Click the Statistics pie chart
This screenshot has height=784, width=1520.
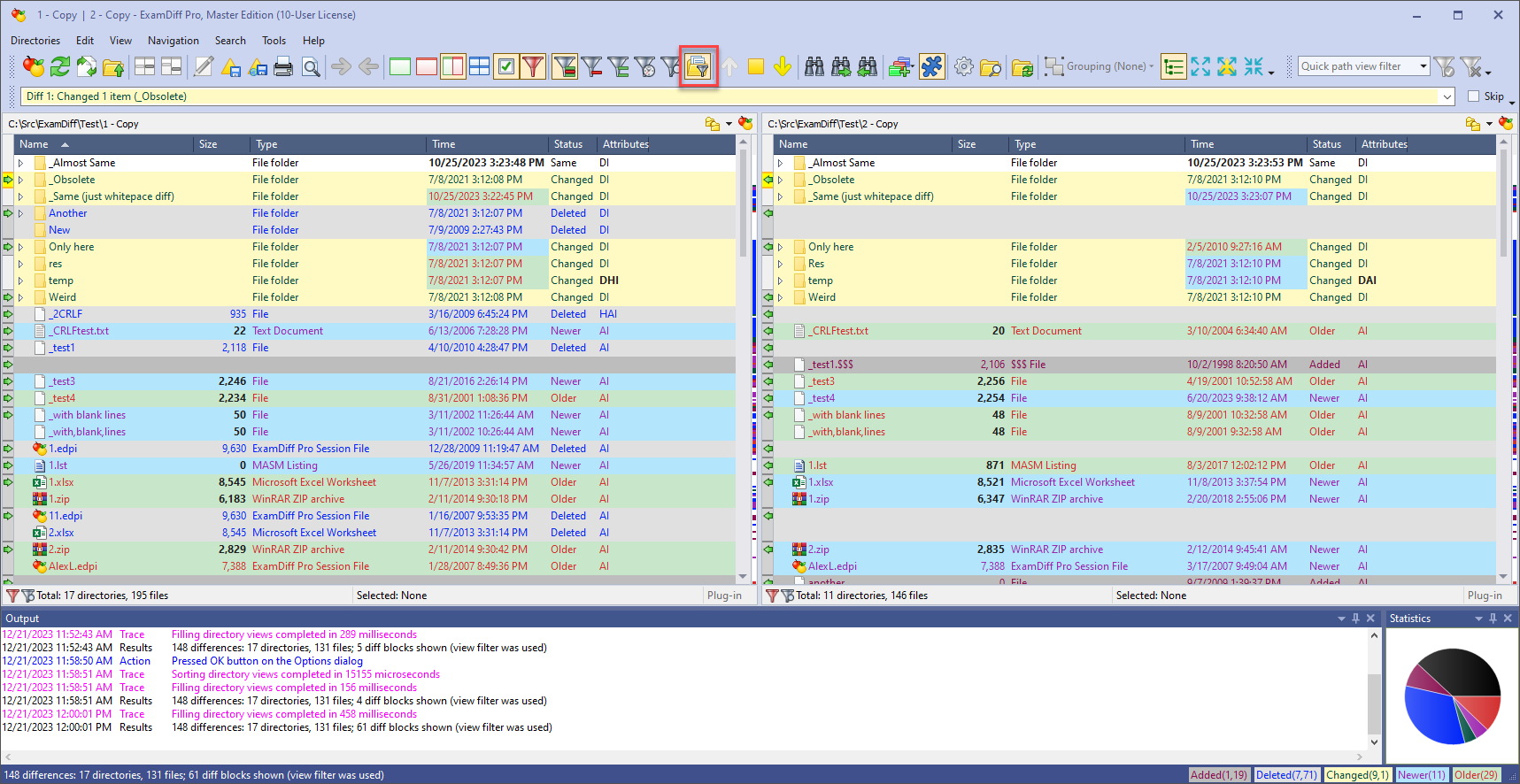(1453, 696)
